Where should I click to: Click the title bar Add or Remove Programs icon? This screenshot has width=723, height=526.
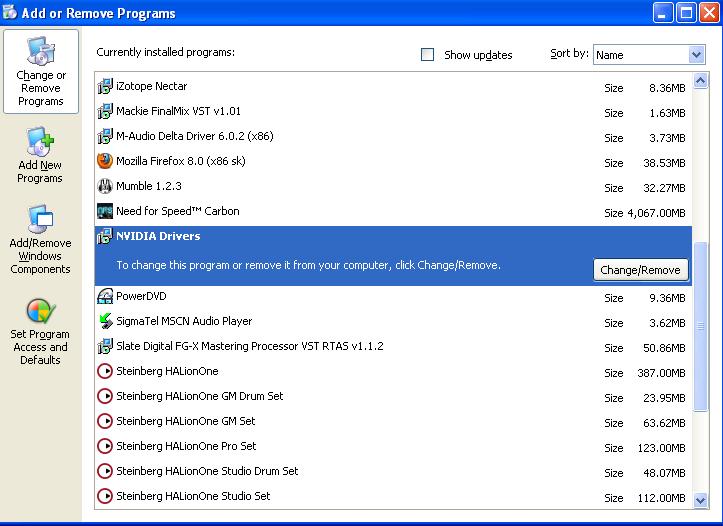(9, 12)
